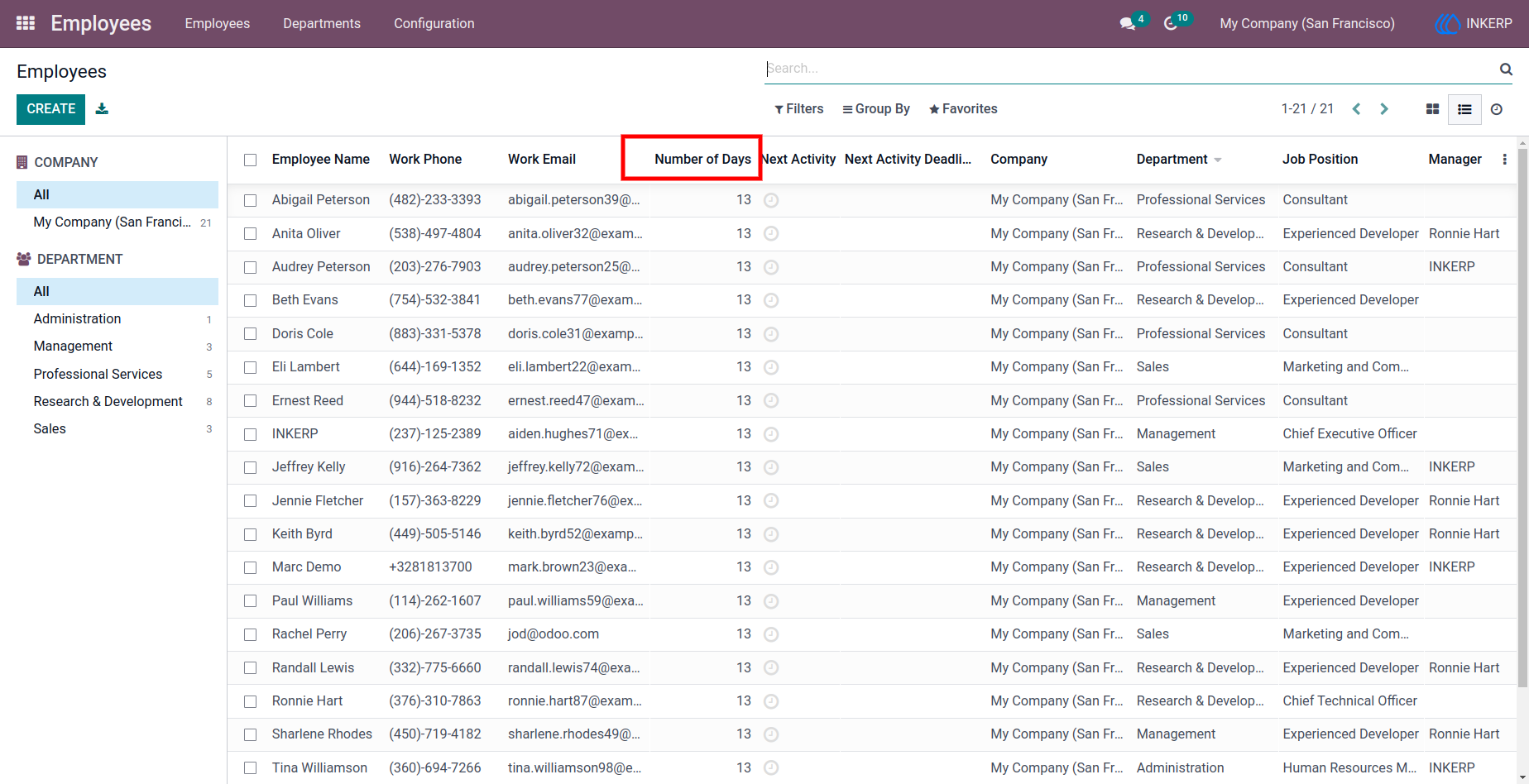Switch to Kanban view icon
Viewport: 1529px width, 784px height.
pyautogui.click(x=1432, y=109)
